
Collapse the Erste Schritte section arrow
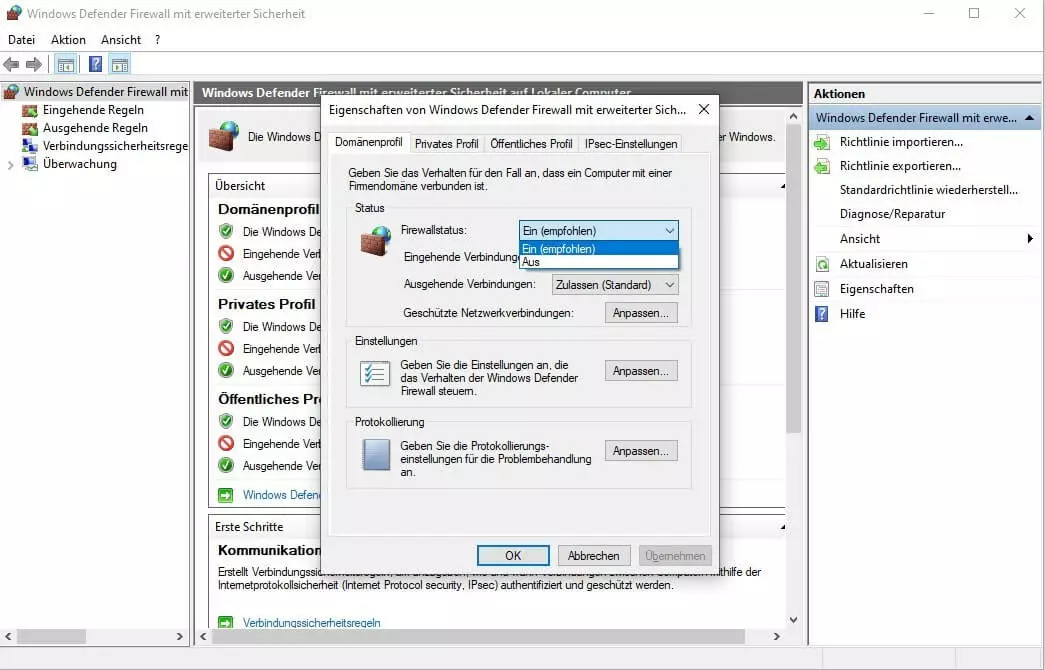(x=782, y=527)
